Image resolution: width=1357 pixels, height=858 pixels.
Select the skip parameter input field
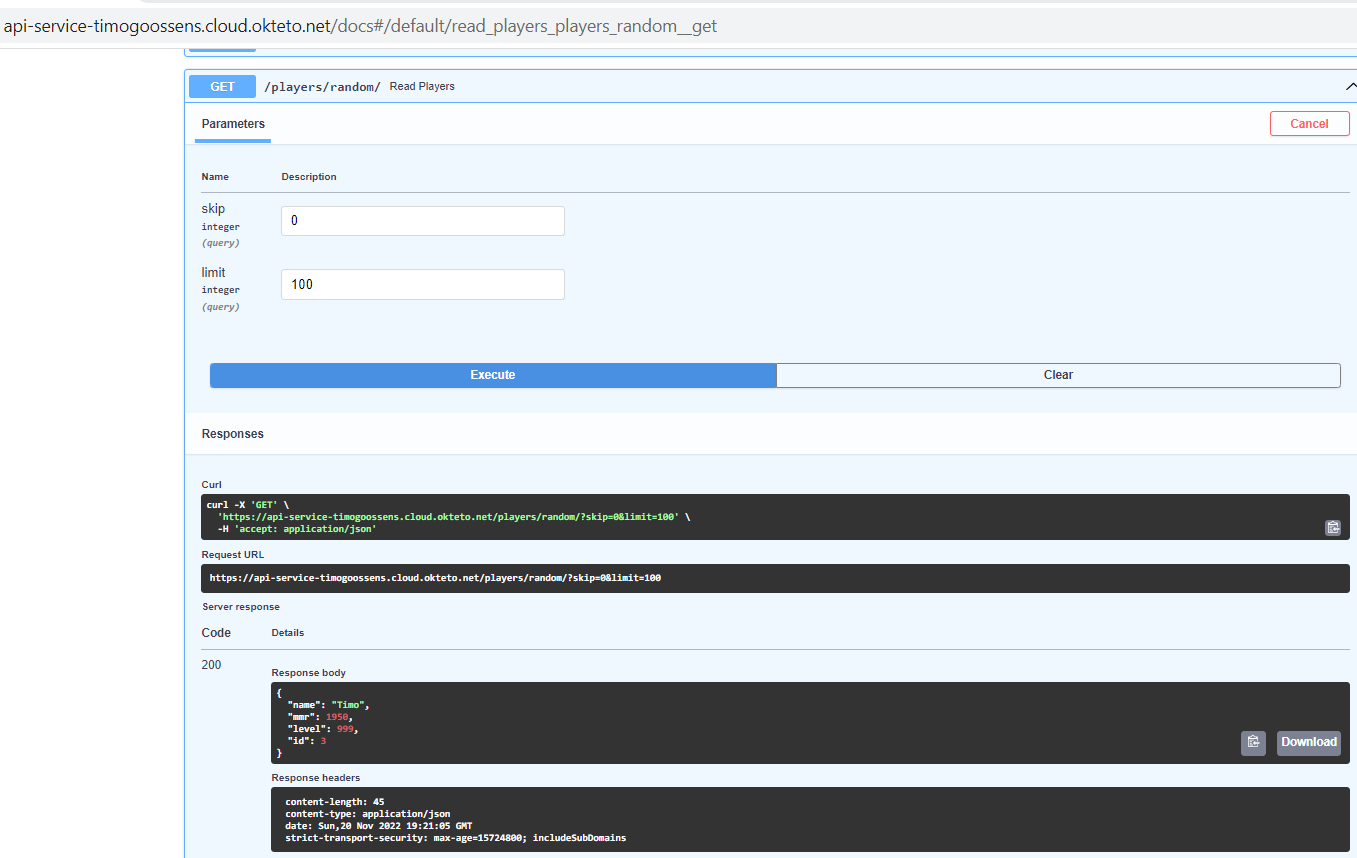pyautogui.click(x=422, y=220)
